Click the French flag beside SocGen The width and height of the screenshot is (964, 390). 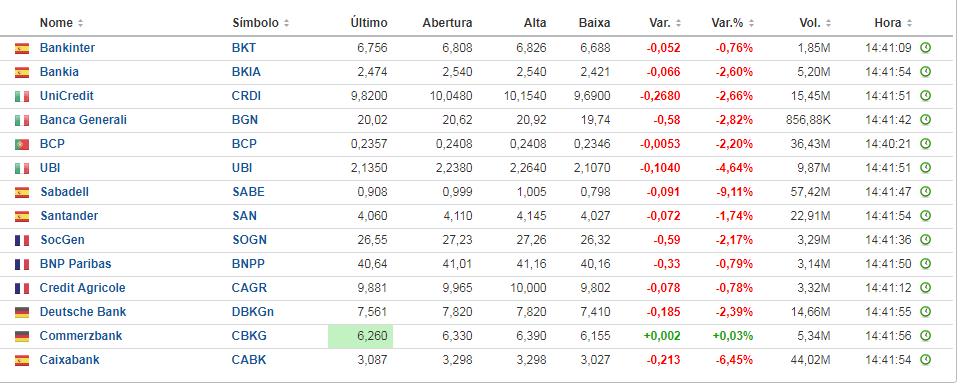click(x=22, y=241)
